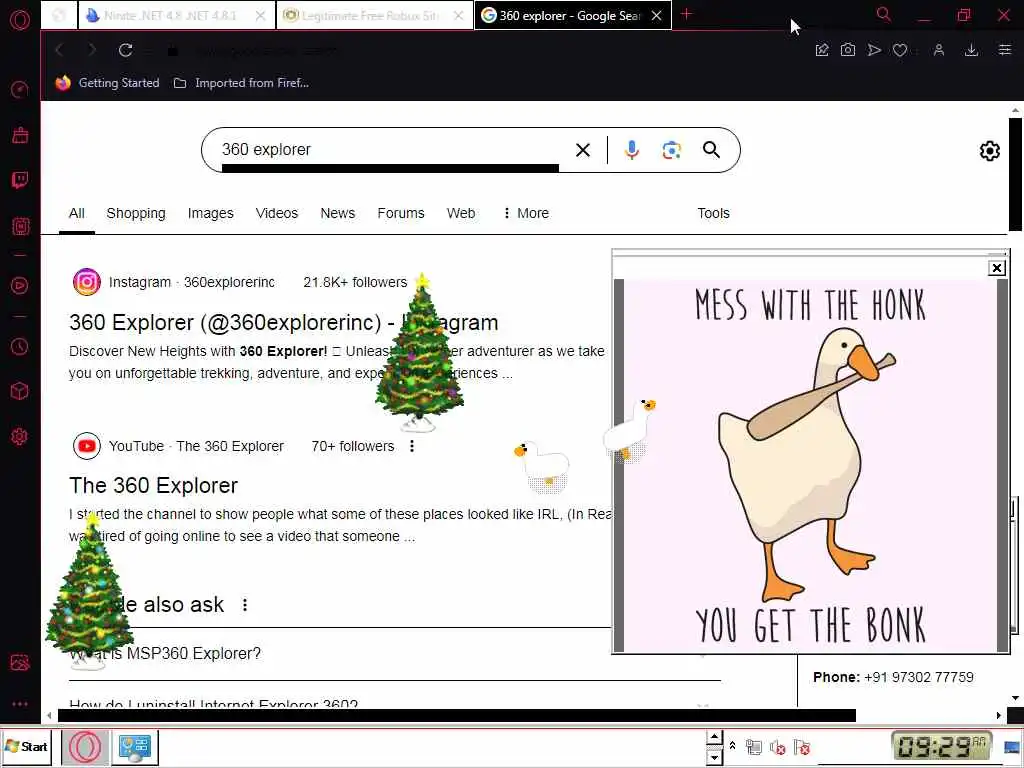Viewport: 1024px width, 768px height.
Task: Expand What is MSP360 Explorer question
Action: [x=394, y=654]
